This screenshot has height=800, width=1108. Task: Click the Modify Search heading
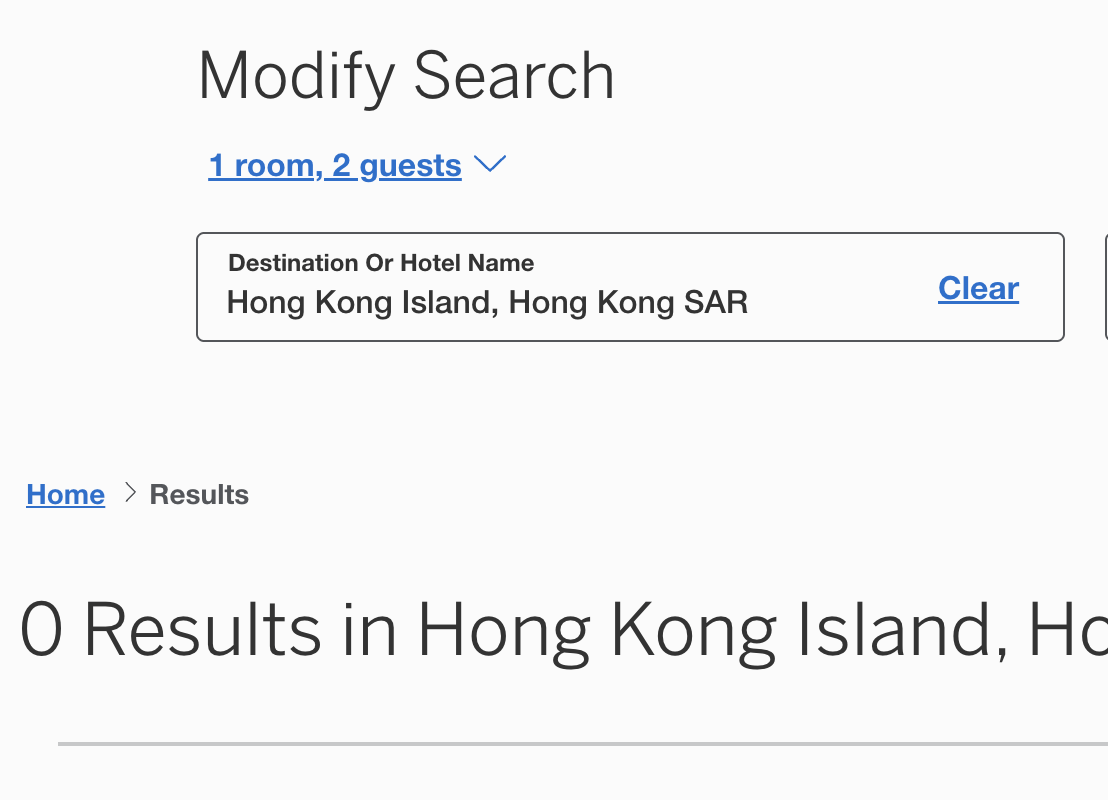click(406, 76)
